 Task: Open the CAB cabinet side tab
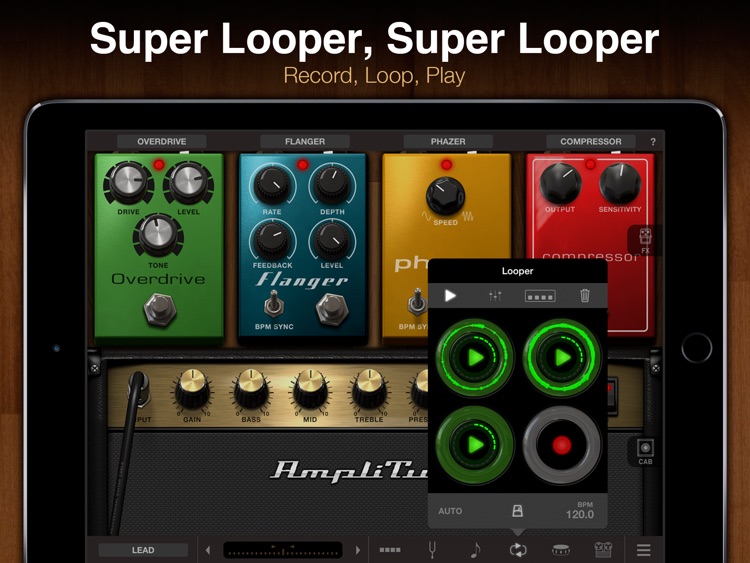click(645, 452)
